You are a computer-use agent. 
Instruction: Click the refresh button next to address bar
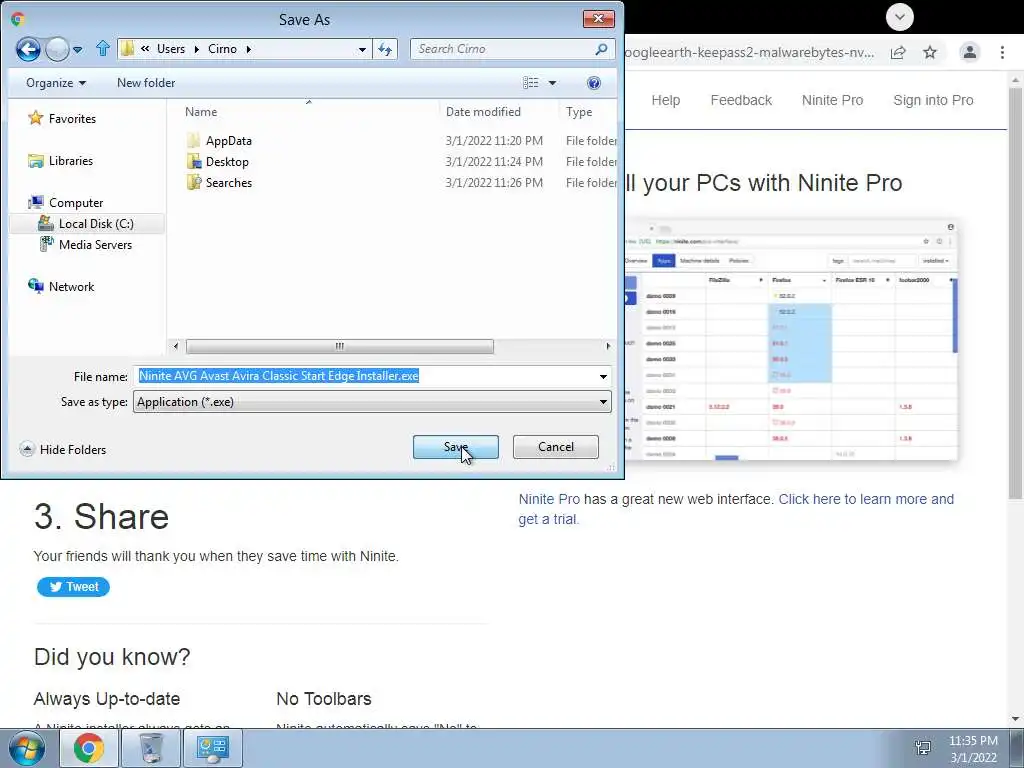click(385, 49)
